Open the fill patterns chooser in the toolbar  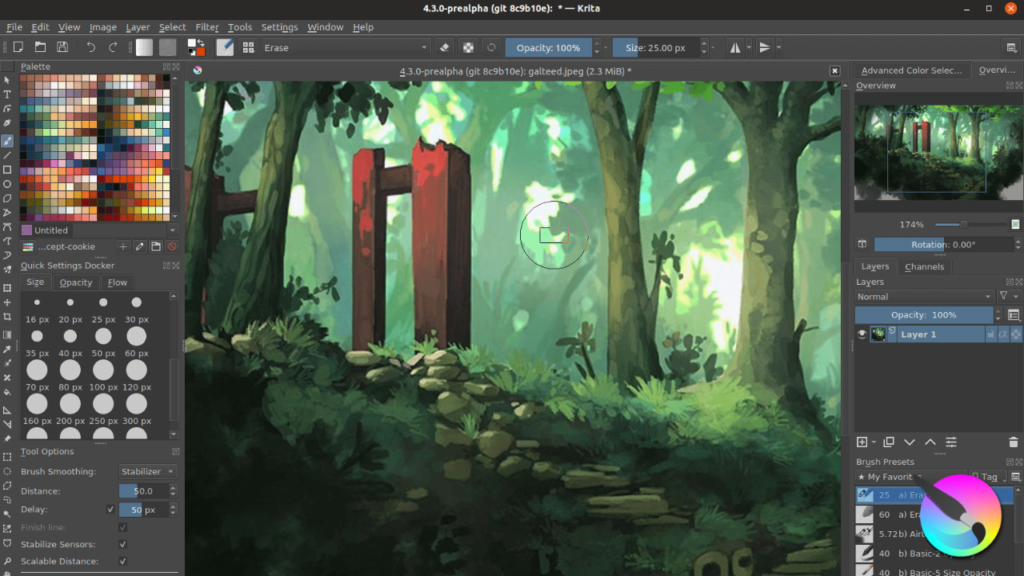pos(168,47)
